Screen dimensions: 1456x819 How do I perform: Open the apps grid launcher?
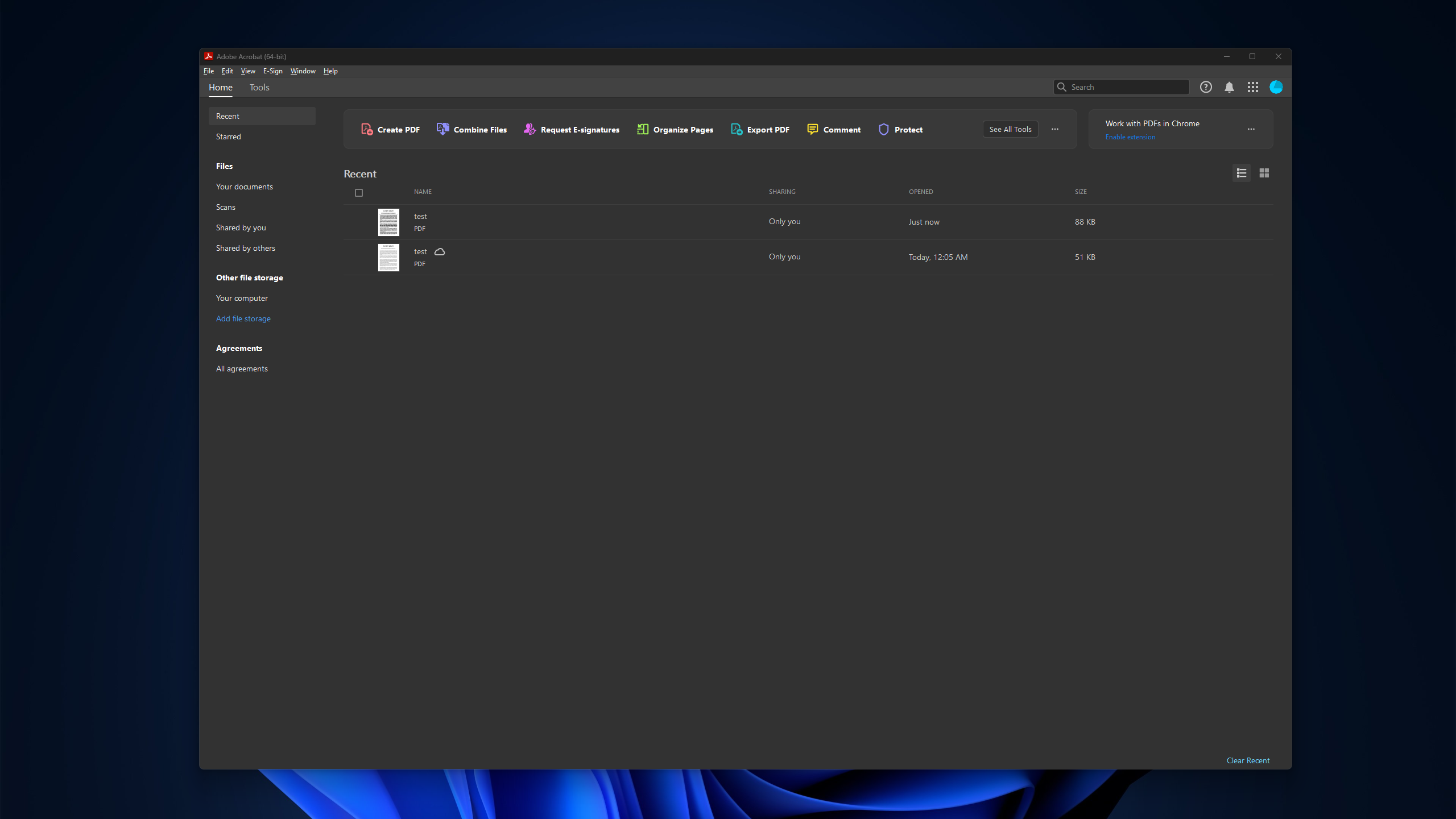click(1252, 87)
